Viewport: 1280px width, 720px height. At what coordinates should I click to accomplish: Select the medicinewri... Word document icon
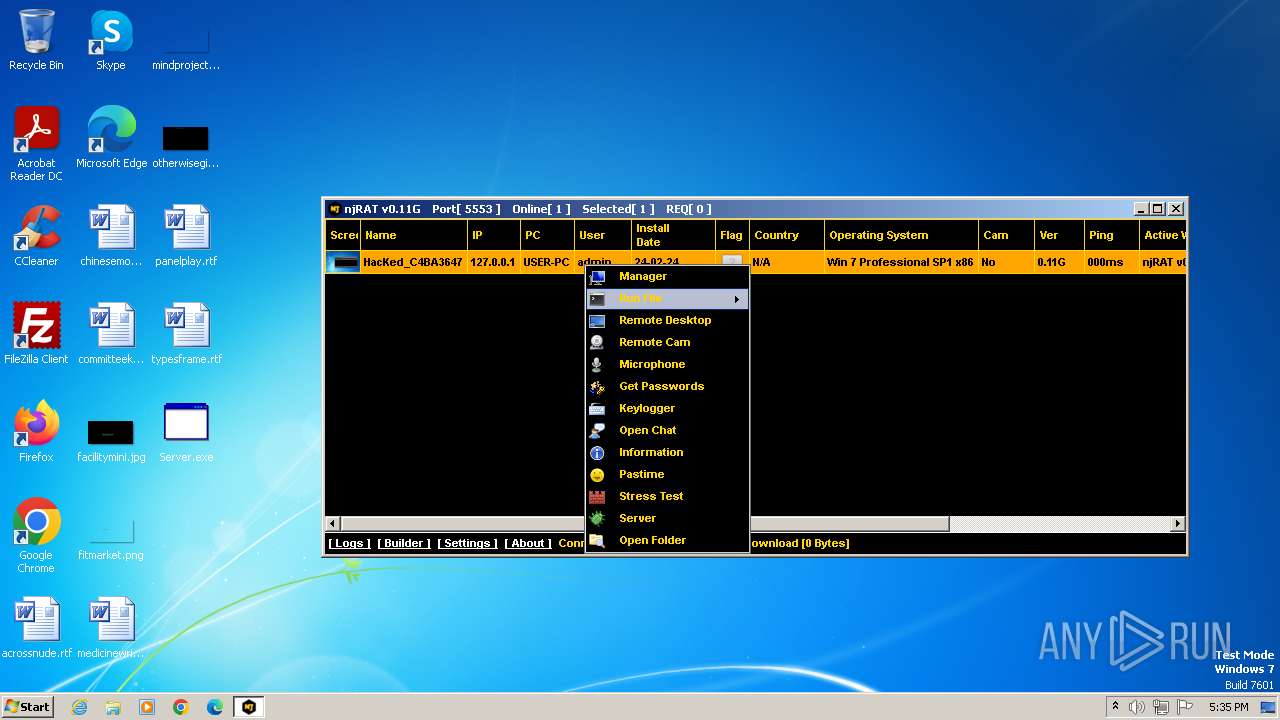111,628
